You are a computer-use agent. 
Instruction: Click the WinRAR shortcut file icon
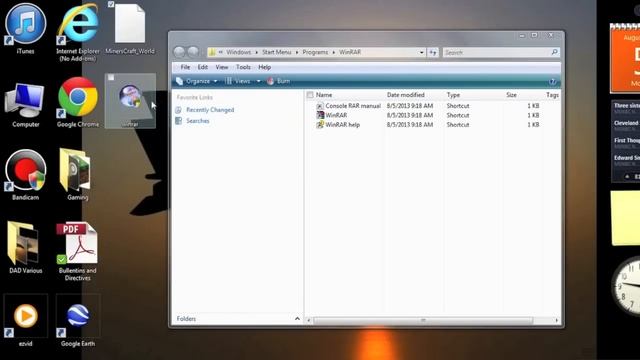coord(320,115)
